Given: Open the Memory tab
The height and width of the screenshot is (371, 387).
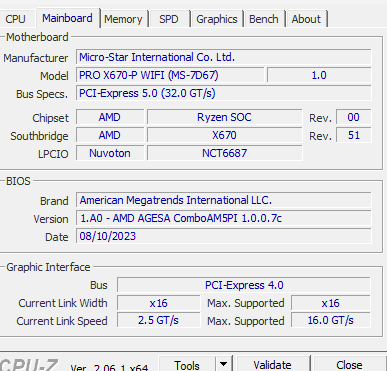Looking at the screenshot, I should pyautogui.click(x=123, y=19).
